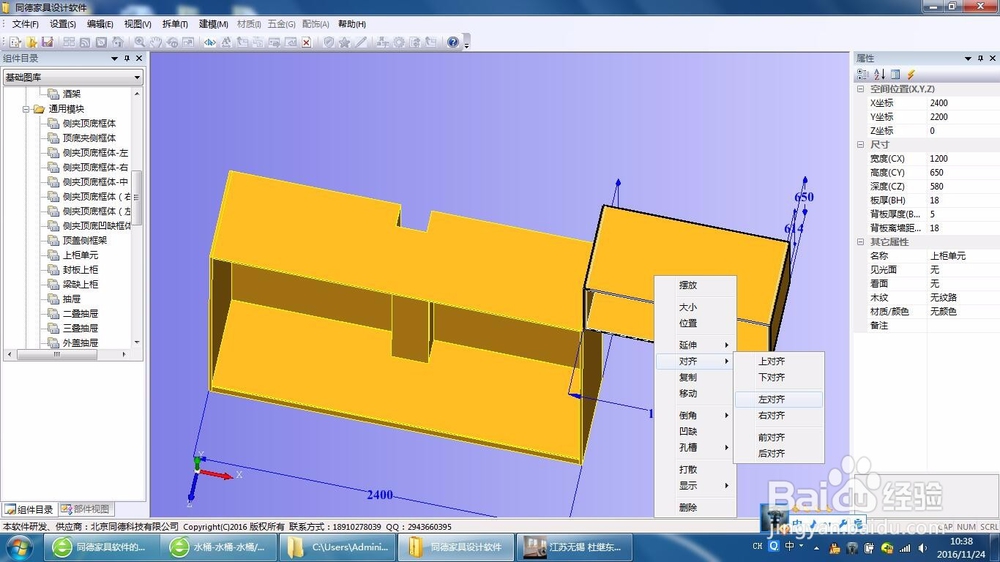
Task: Select 抽屉 in the component tree
Action: tap(71, 299)
